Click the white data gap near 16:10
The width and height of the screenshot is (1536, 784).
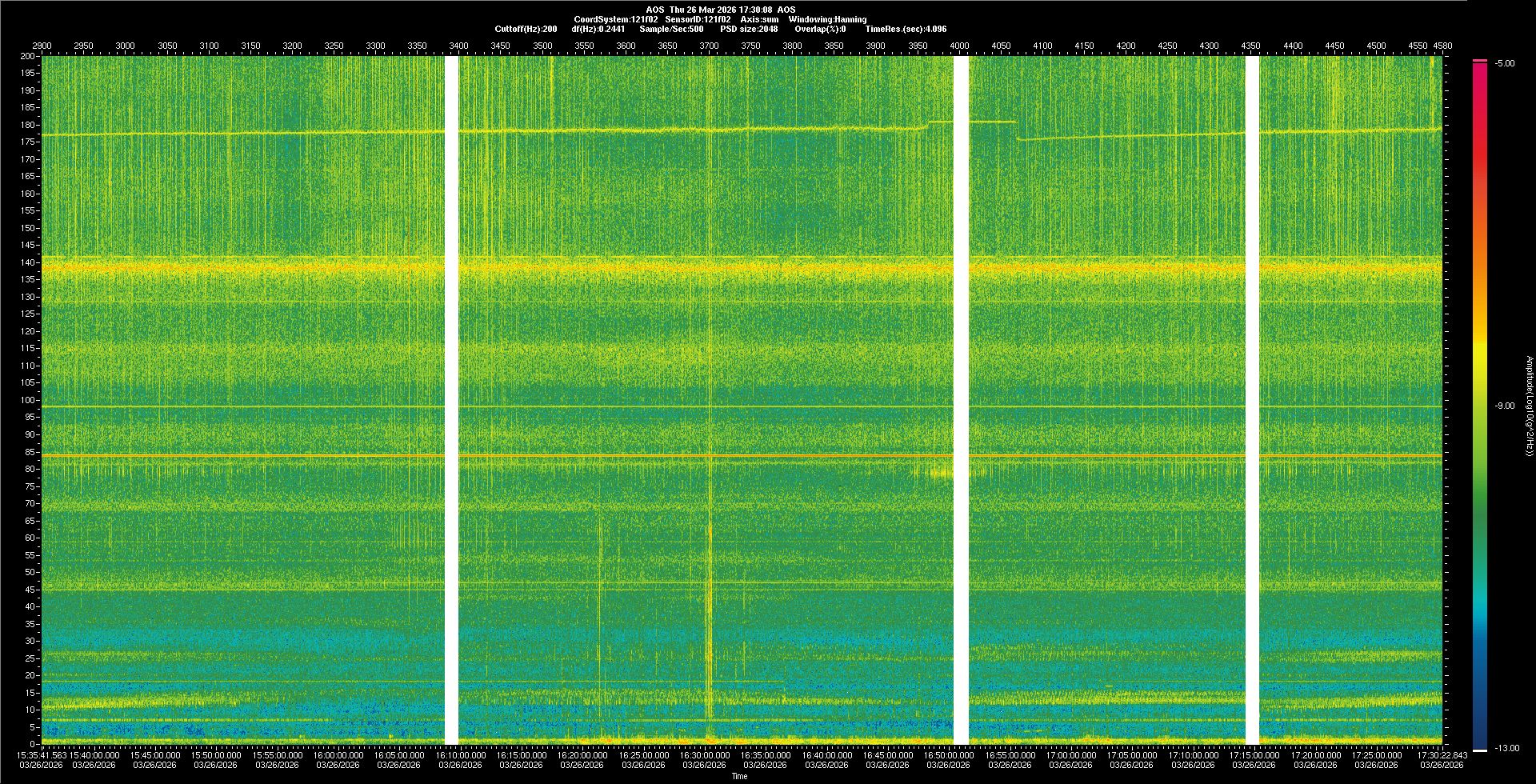click(451, 400)
